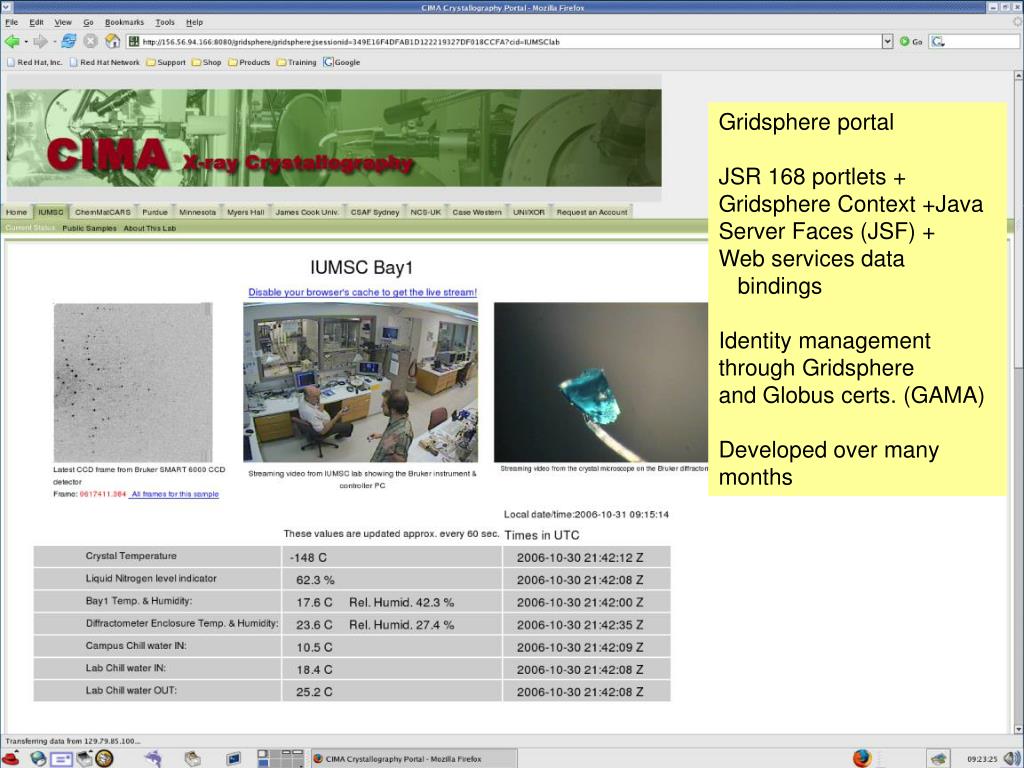Screen dimensions: 1024x768
Task: Switch workspace using the workspace pager
Action: coord(280,758)
